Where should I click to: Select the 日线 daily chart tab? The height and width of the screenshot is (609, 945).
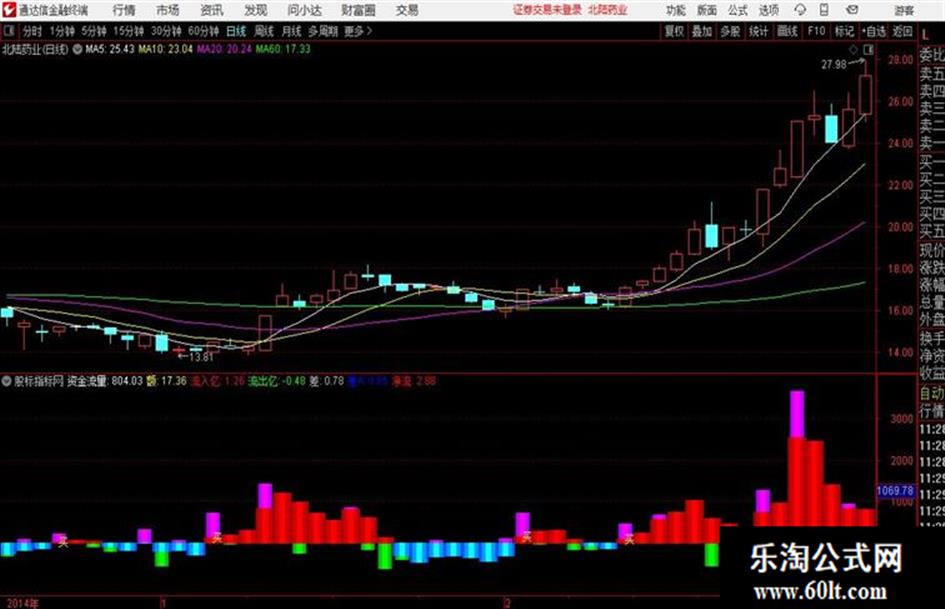236,31
